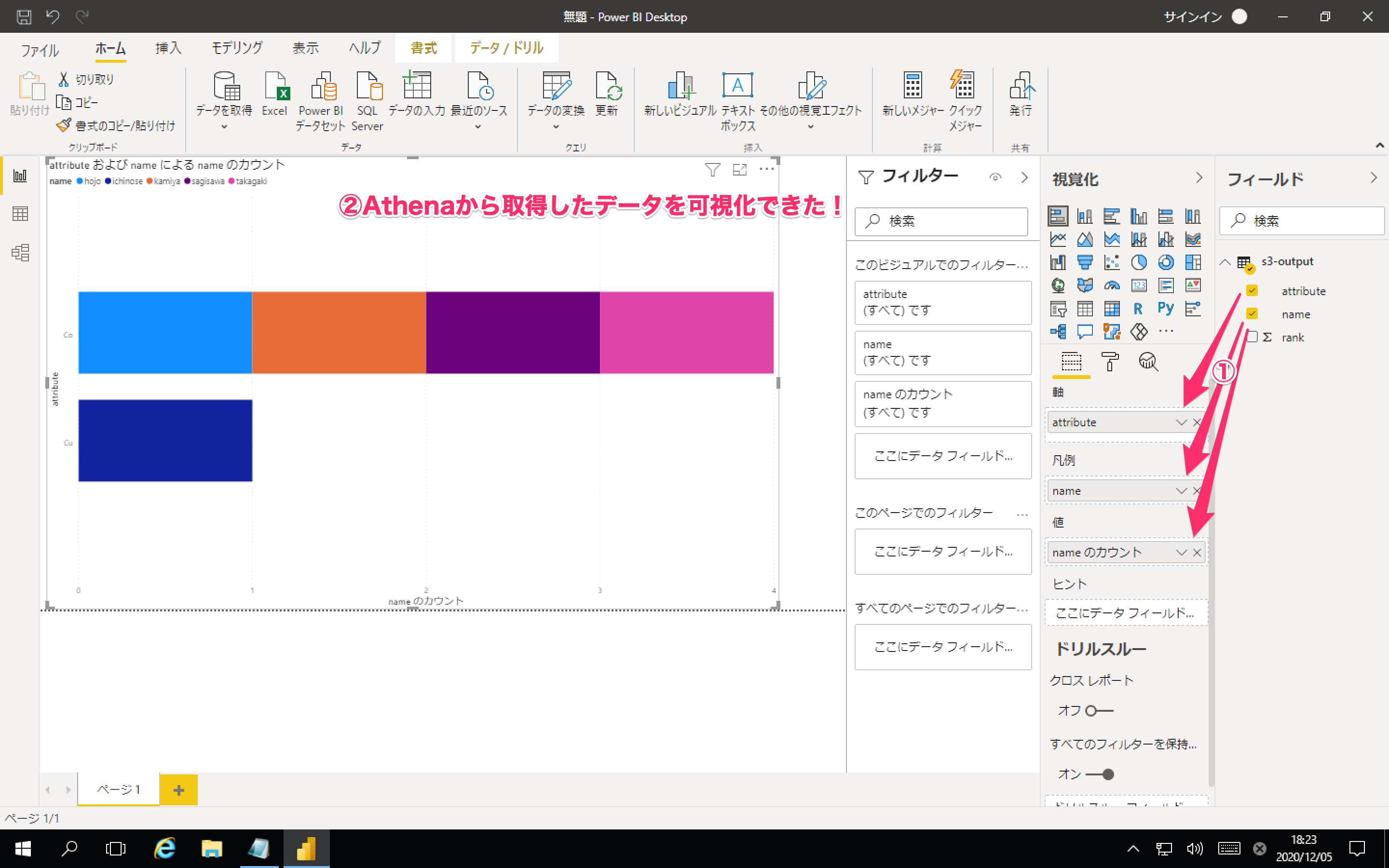
Task: Click the focus mode icon on chart
Action: 740,169
